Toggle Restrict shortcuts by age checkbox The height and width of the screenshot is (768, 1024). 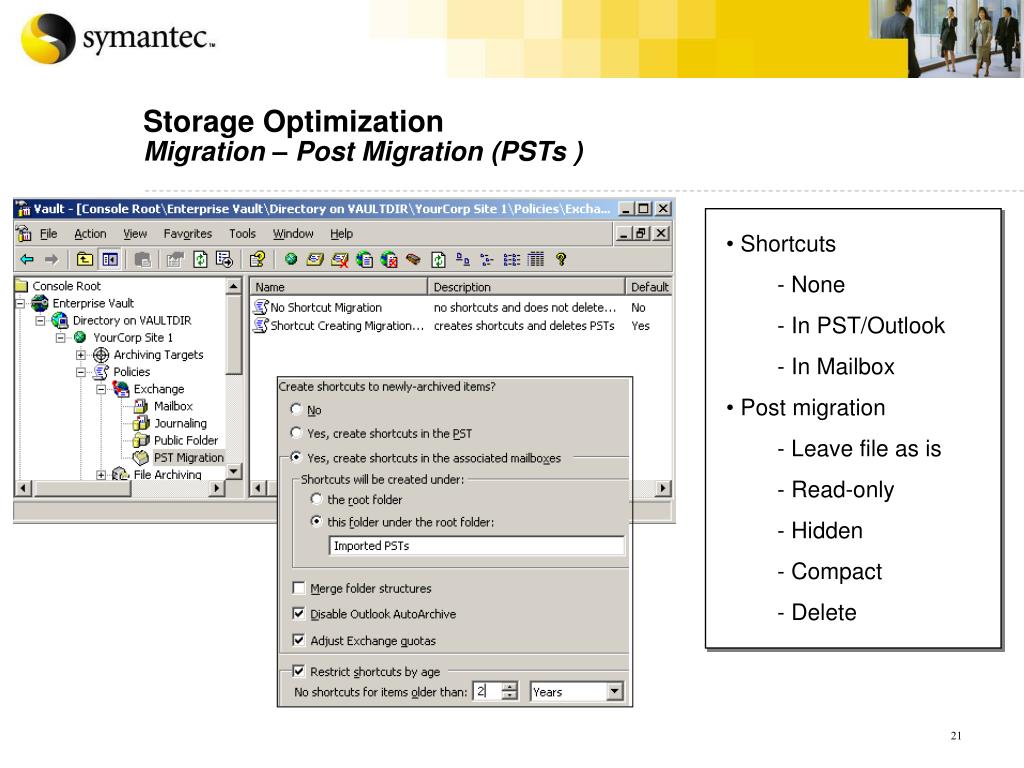298,671
